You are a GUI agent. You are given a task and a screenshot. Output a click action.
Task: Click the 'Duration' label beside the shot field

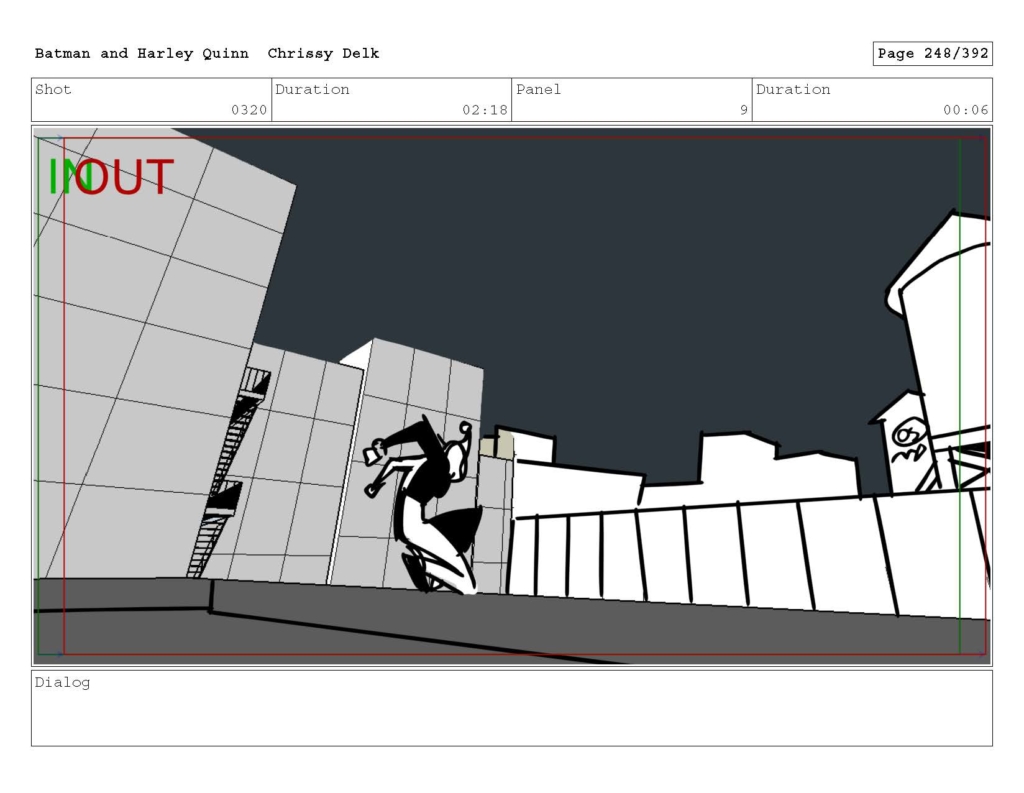pos(312,89)
